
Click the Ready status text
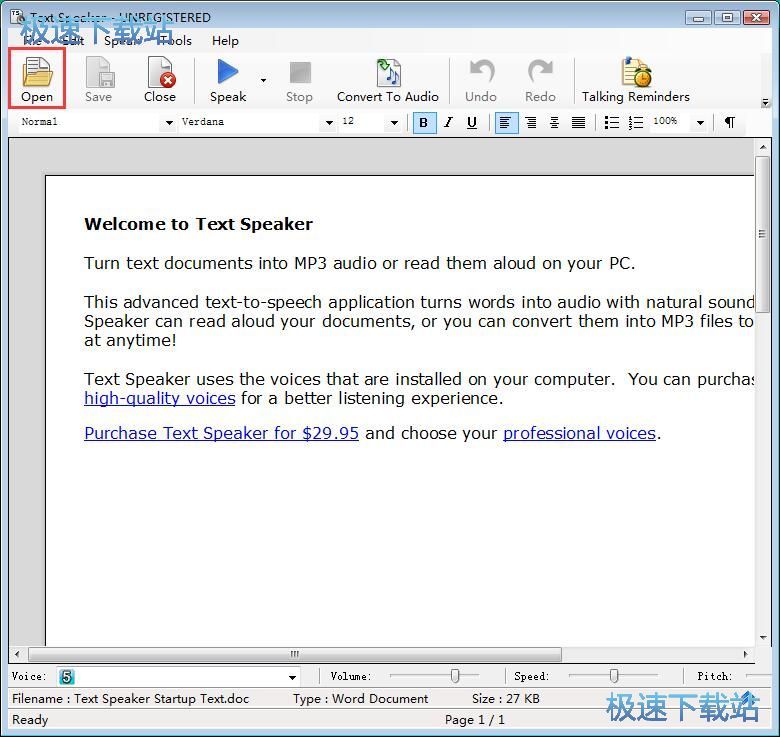[30, 720]
